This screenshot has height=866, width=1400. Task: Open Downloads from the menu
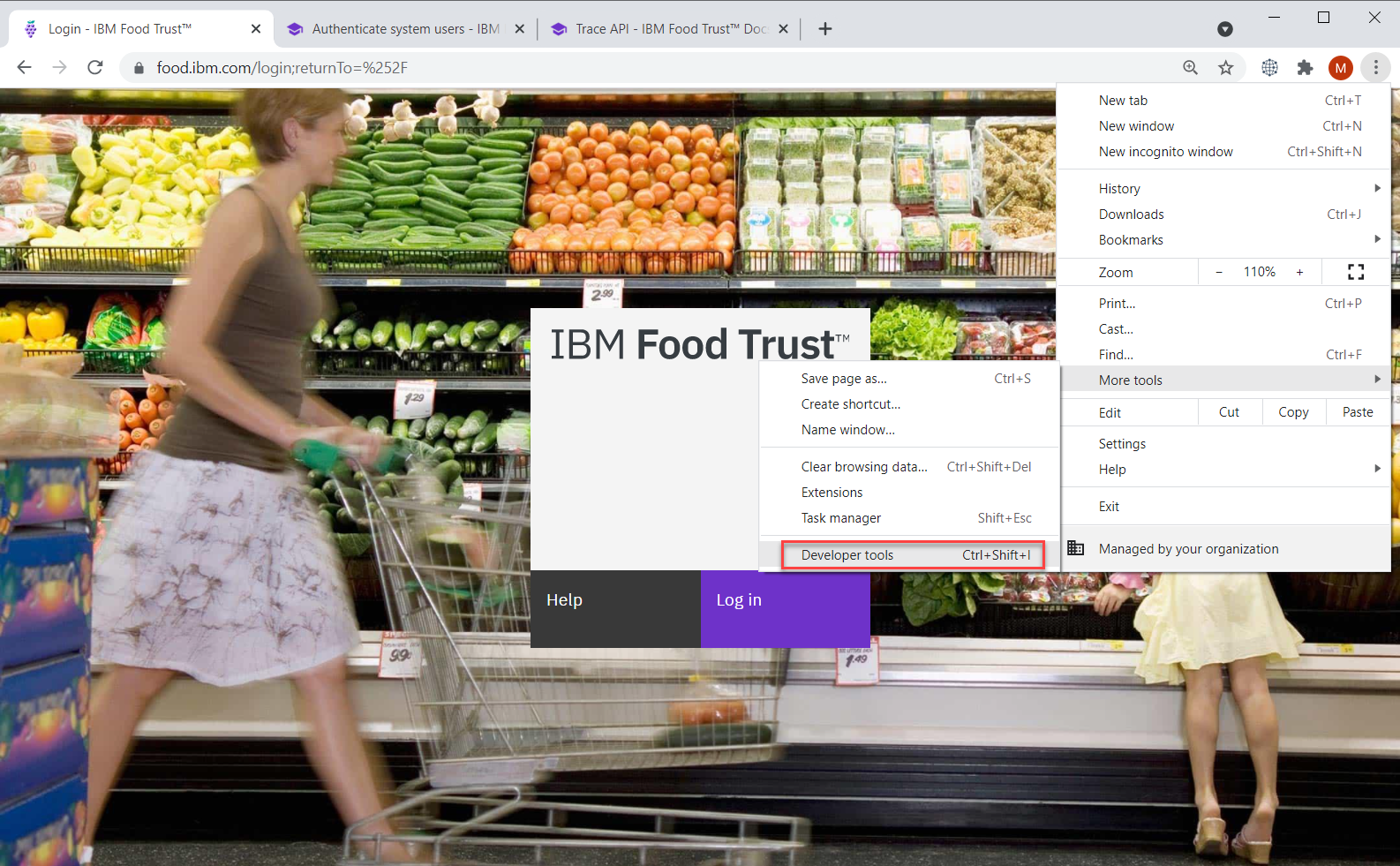tap(1223, 215)
